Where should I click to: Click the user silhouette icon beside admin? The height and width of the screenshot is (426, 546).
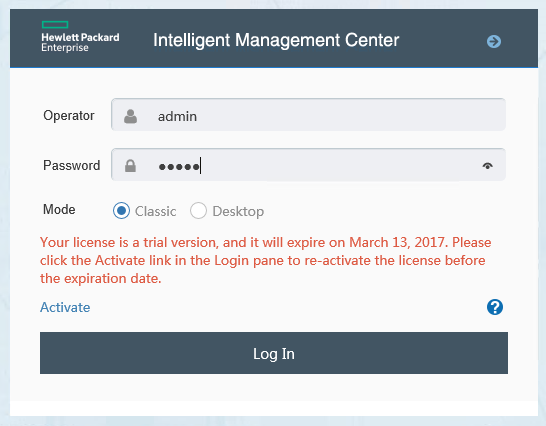click(x=130, y=116)
